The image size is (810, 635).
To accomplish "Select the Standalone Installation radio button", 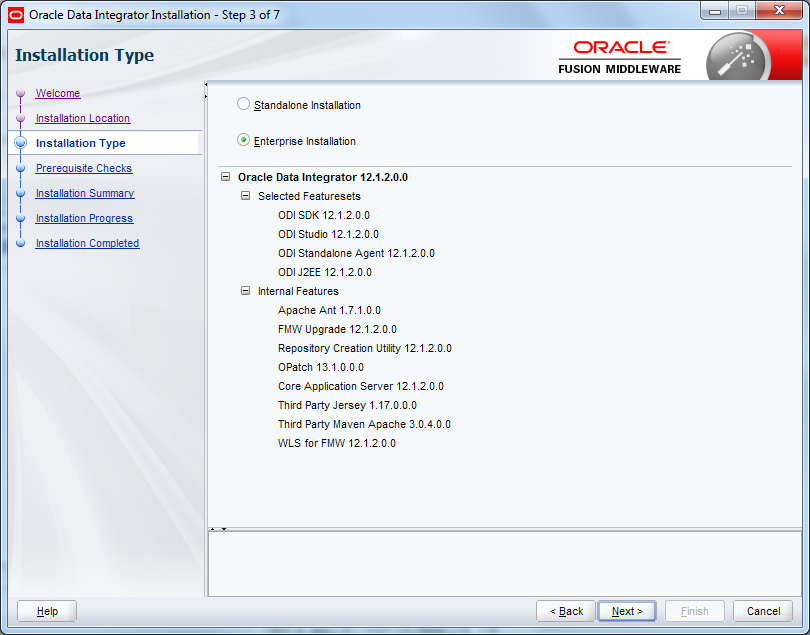I will (243, 104).
